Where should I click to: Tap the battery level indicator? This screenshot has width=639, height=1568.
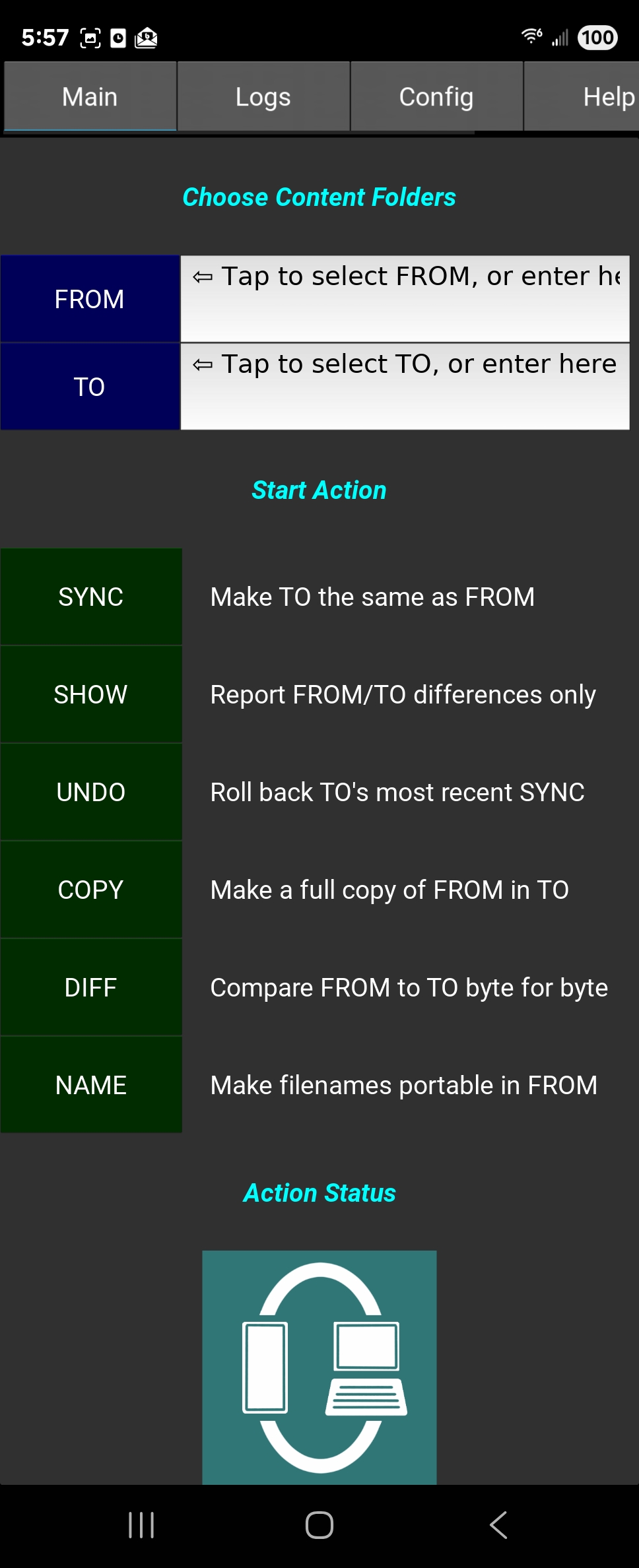(x=597, y=38)
